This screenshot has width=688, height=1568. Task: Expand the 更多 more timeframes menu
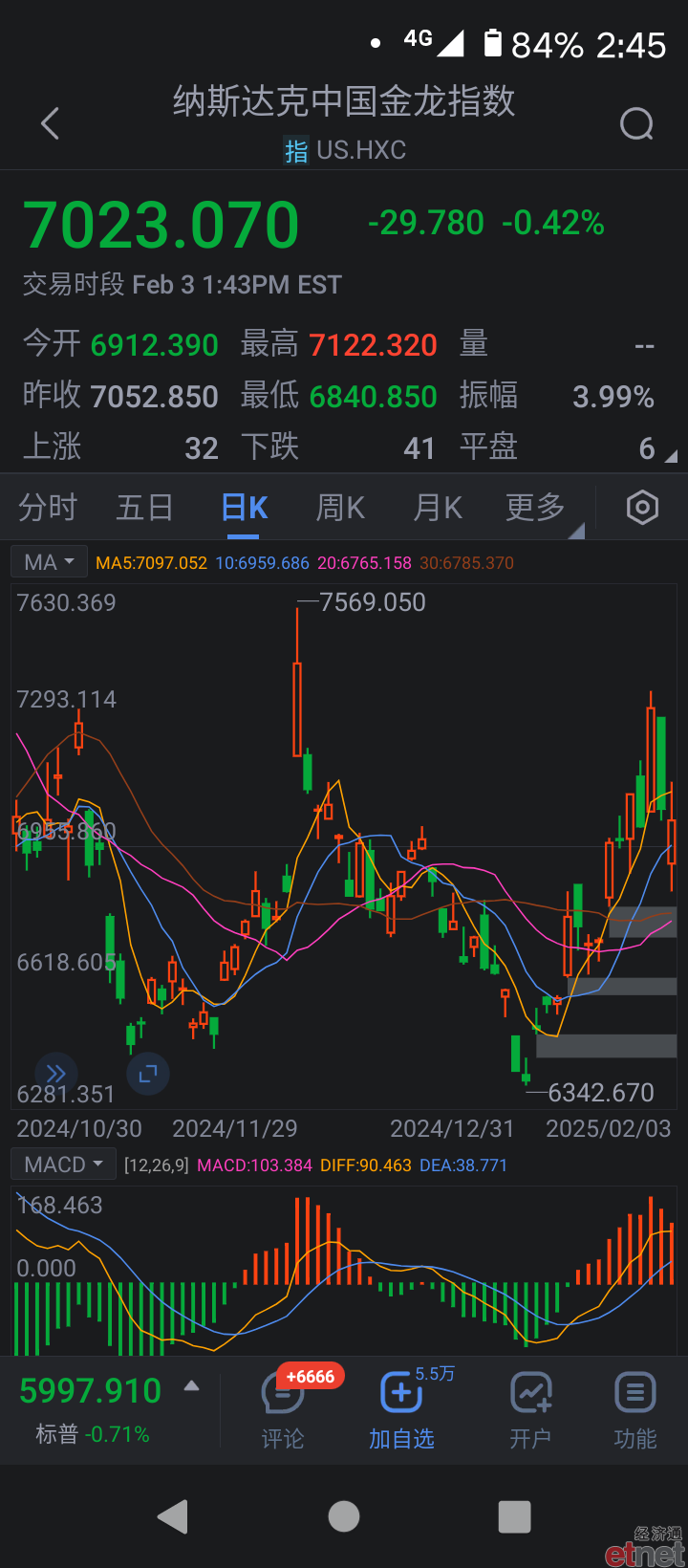[x=536, y=508]
